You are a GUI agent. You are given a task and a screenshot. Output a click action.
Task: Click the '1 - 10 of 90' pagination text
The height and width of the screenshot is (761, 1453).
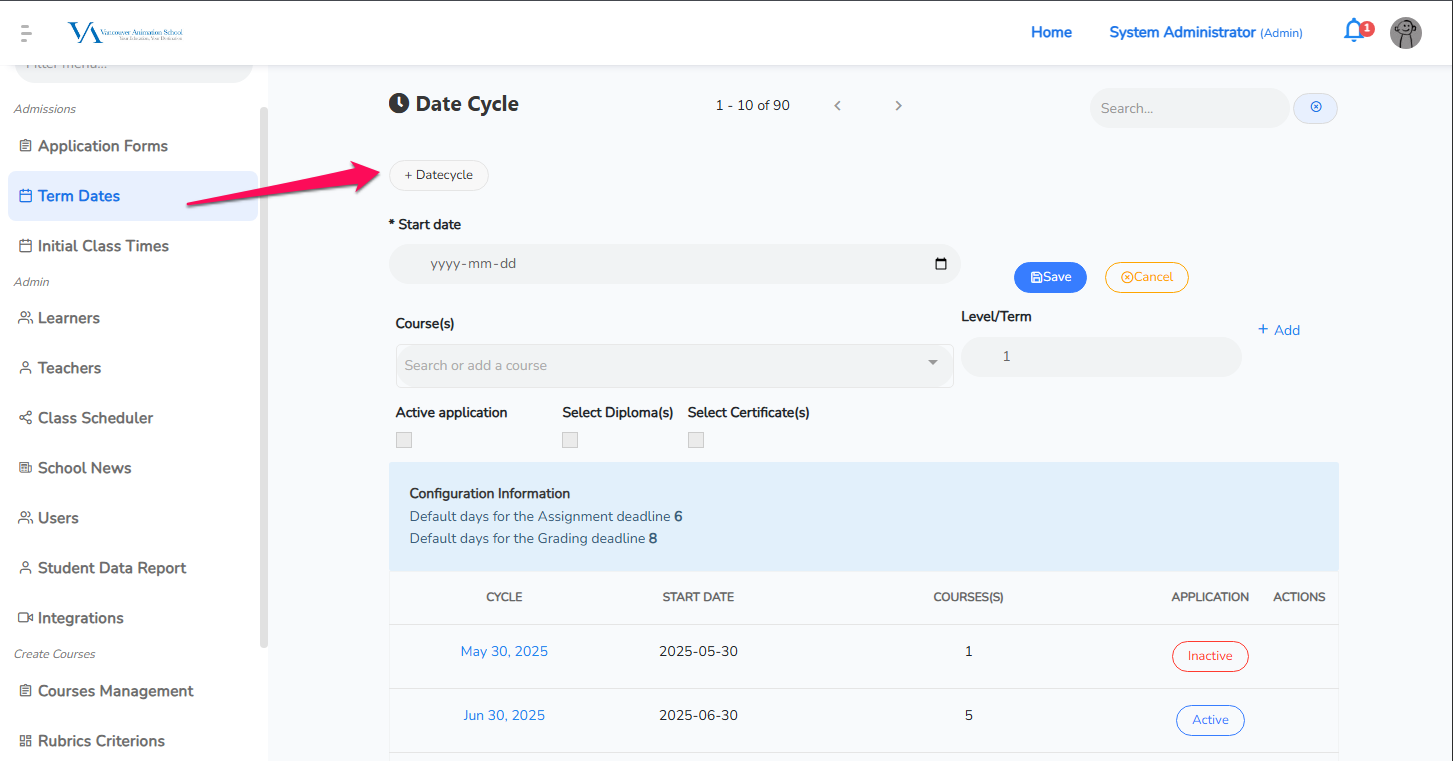point(753,105)
